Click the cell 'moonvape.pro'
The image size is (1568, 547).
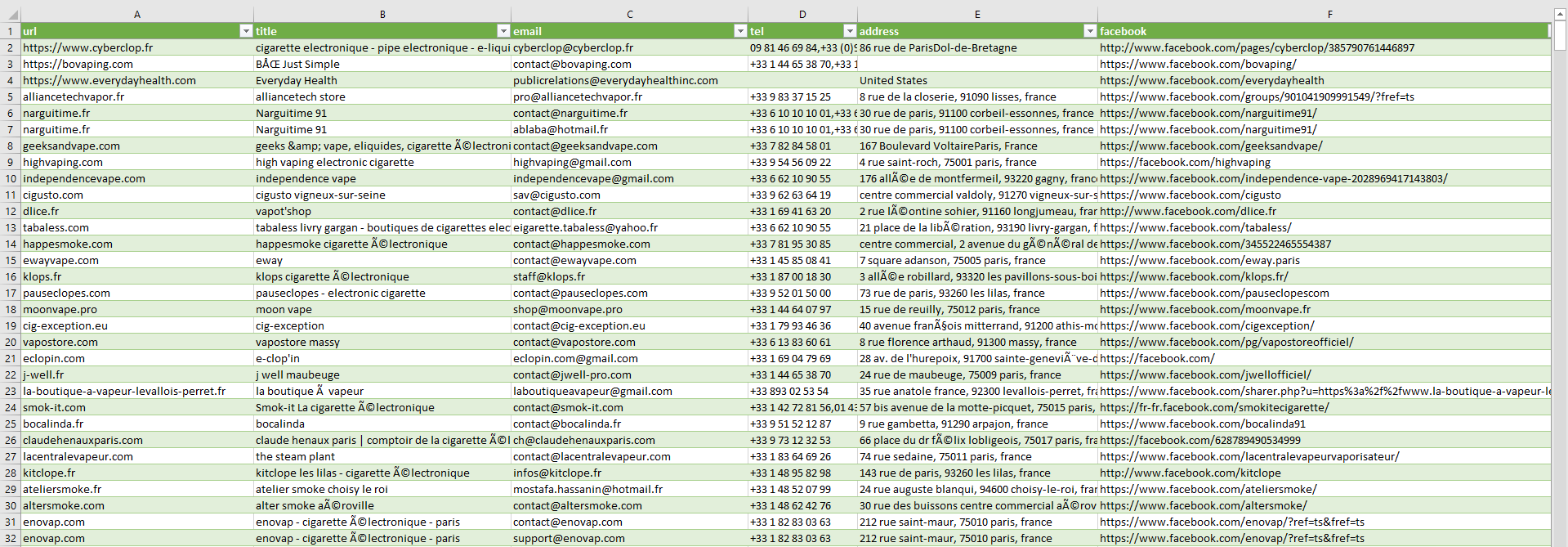click(137, 309)
